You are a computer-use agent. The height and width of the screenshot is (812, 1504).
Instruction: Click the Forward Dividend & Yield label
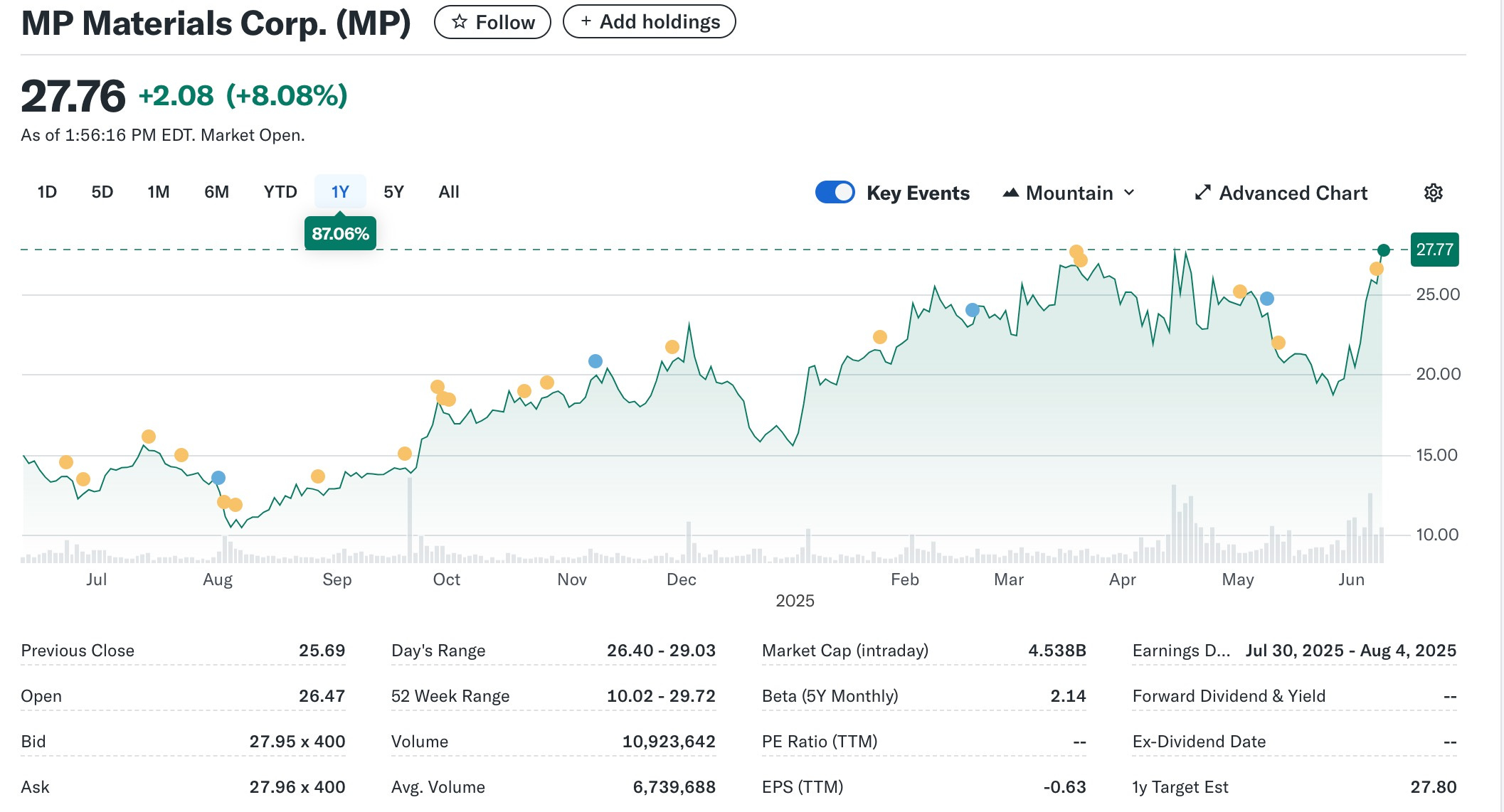click(x=1229, y=696)
